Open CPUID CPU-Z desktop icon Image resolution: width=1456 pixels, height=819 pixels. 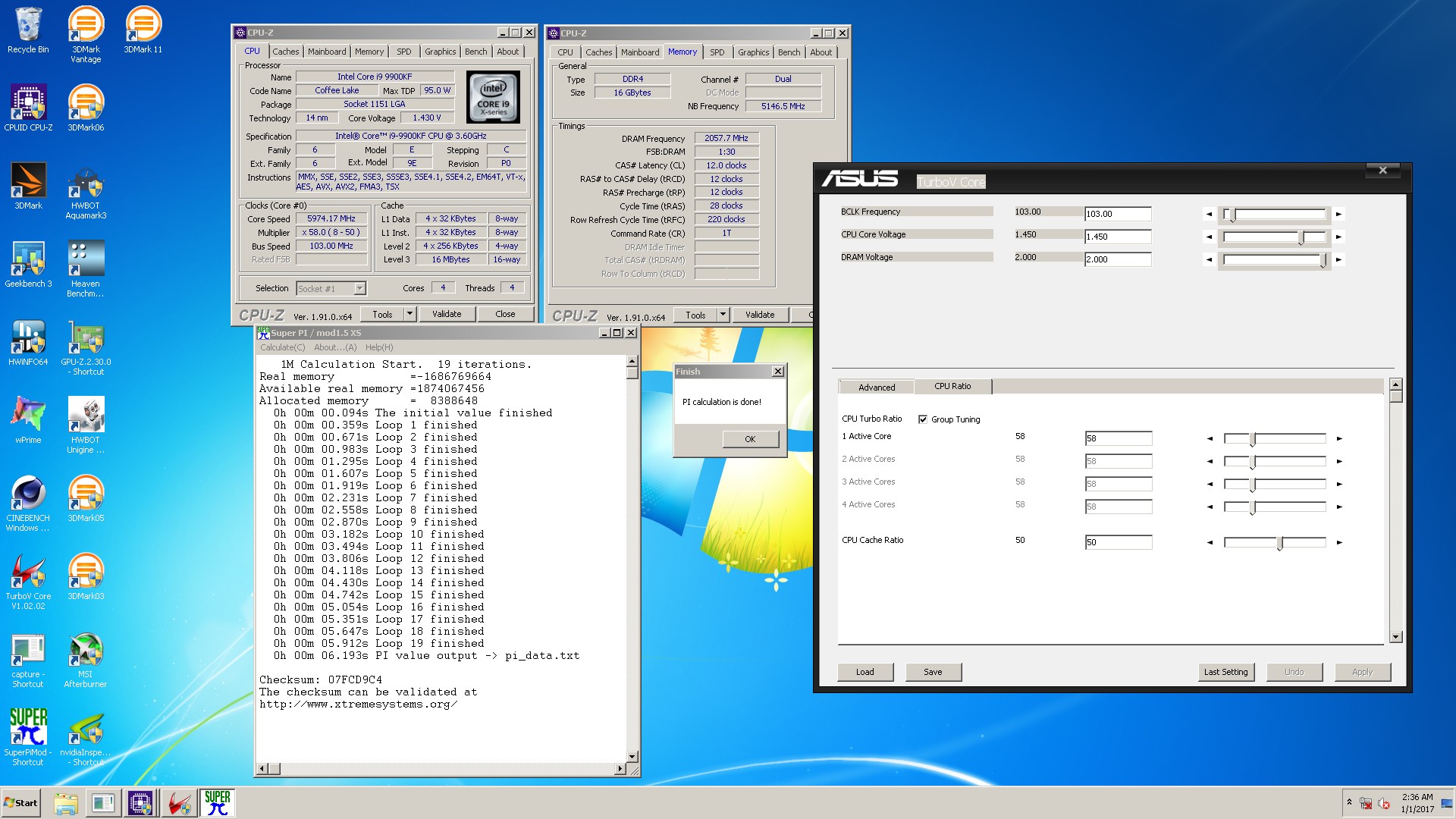28,108
